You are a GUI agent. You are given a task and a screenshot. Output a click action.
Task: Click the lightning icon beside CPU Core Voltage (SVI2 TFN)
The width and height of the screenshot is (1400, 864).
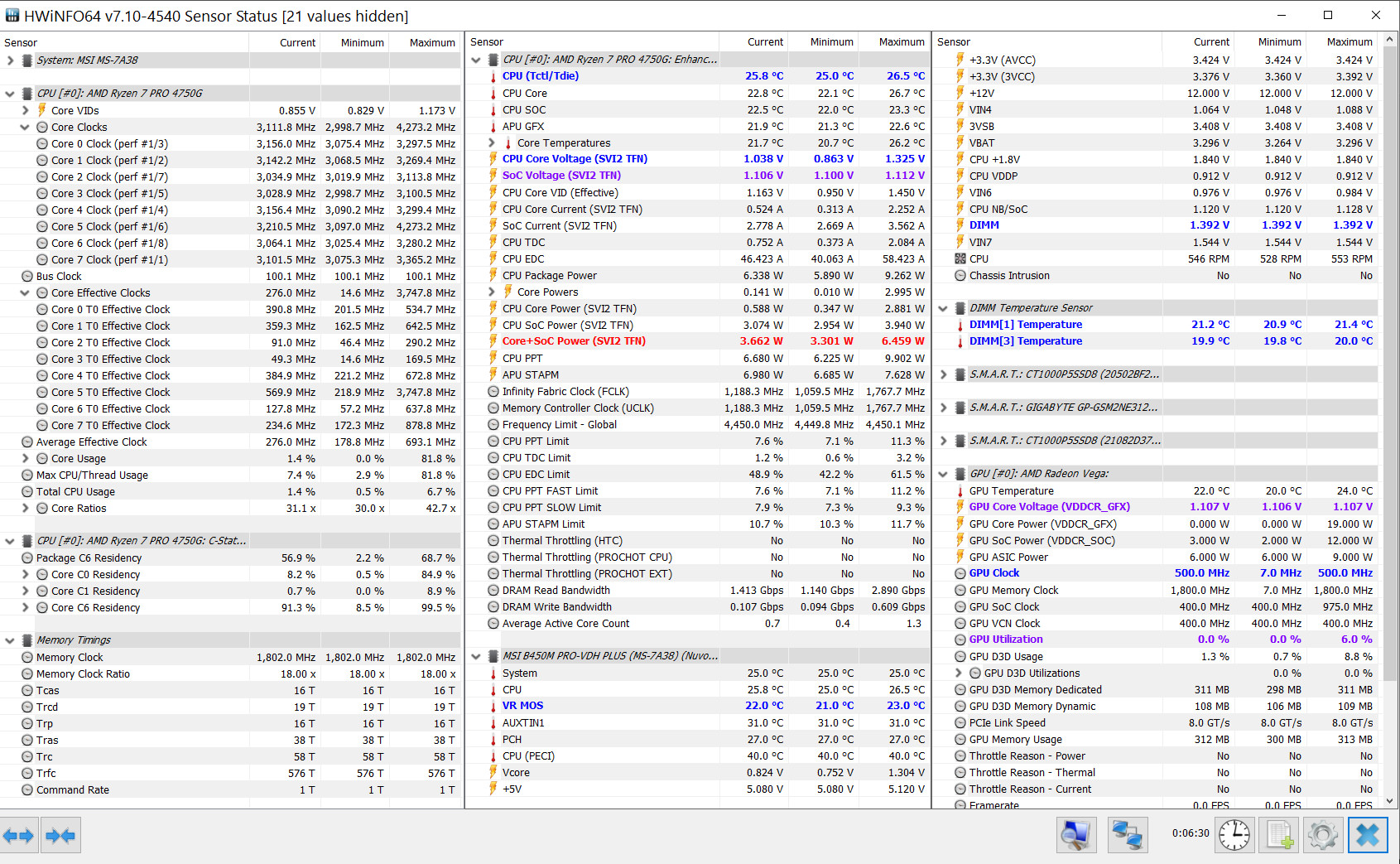[493, 159]
